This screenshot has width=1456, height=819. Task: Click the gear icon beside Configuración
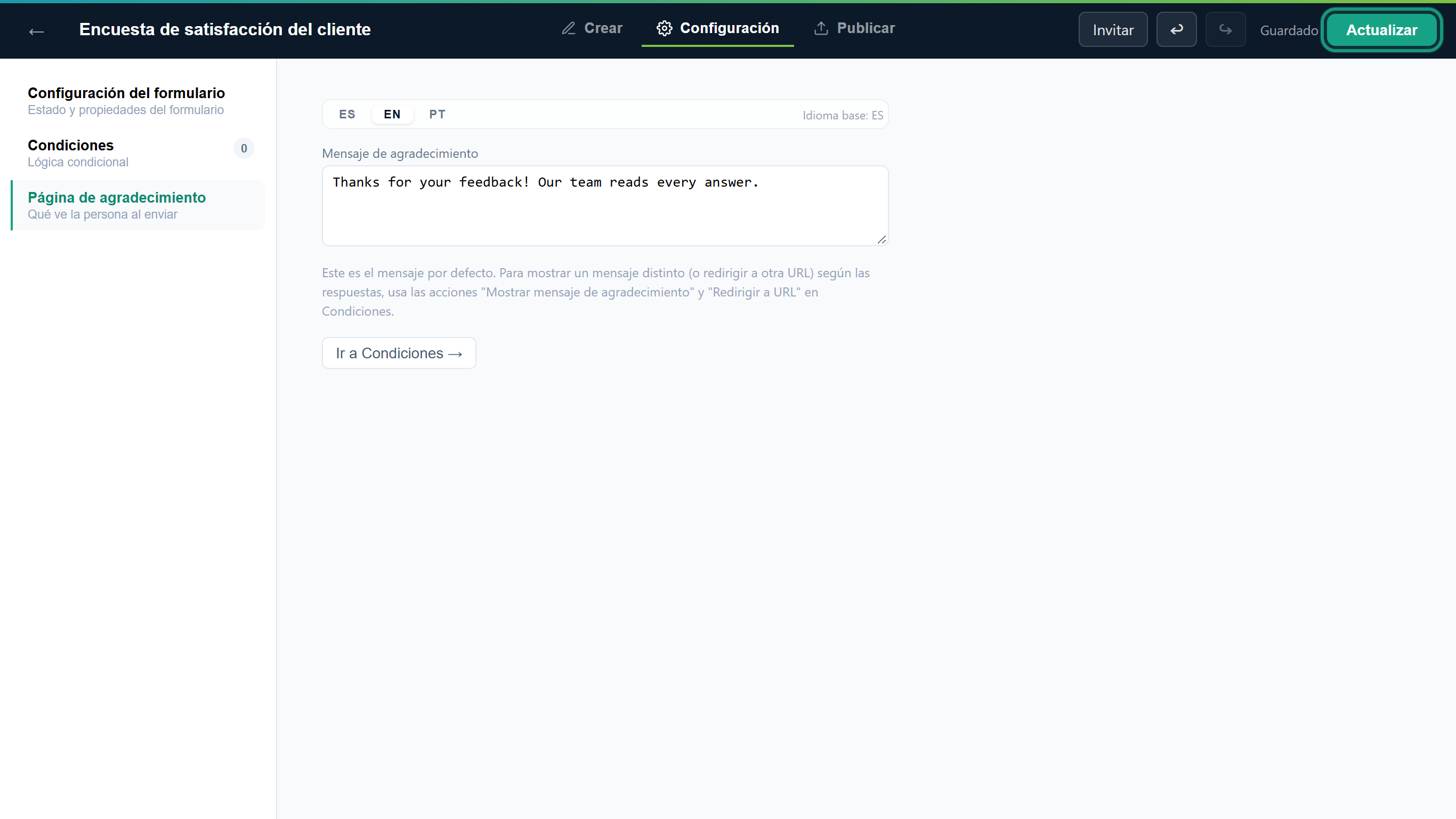click(x=664, y=28)
